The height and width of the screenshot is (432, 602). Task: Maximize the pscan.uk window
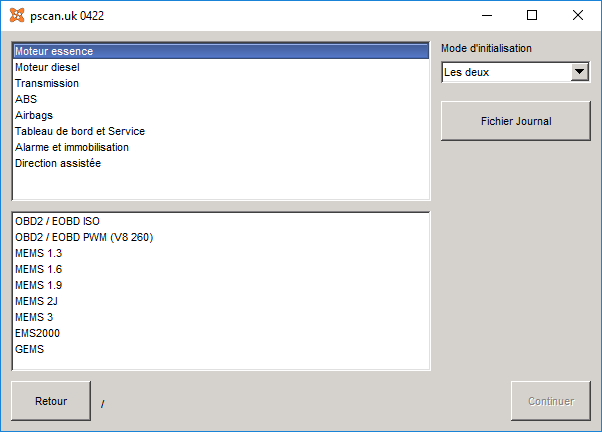(532, 15)
